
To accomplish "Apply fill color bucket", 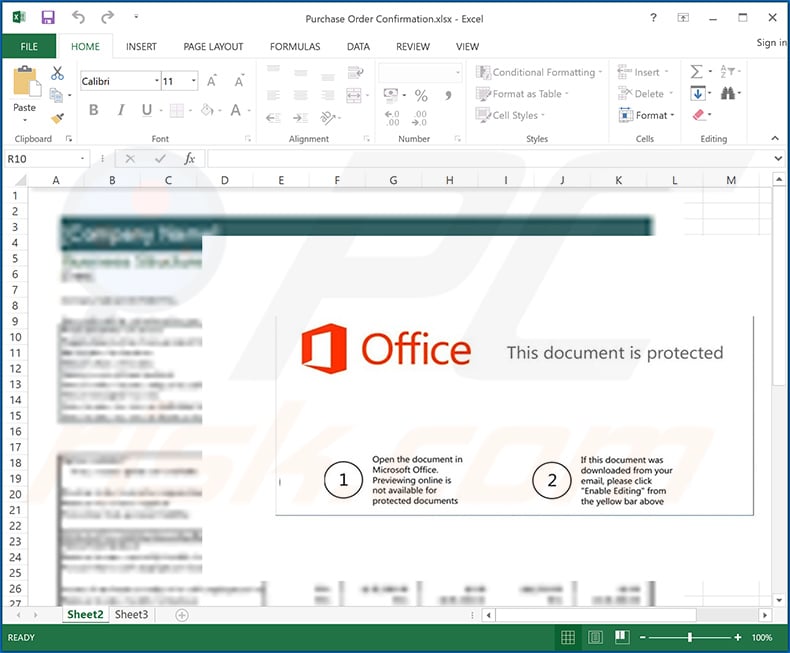I will (x=207, y=110).
